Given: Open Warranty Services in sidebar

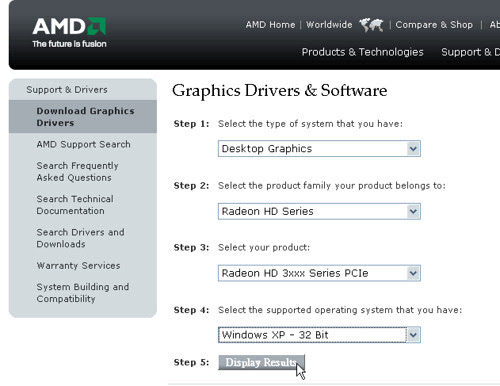Looking at the screenshot, I should [78, 266].
